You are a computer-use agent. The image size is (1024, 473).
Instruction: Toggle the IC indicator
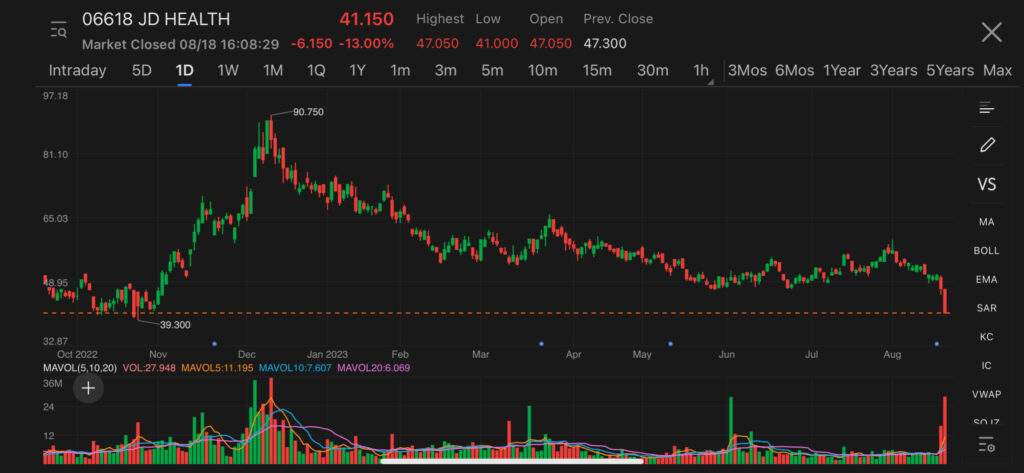(x=986, y=365)
